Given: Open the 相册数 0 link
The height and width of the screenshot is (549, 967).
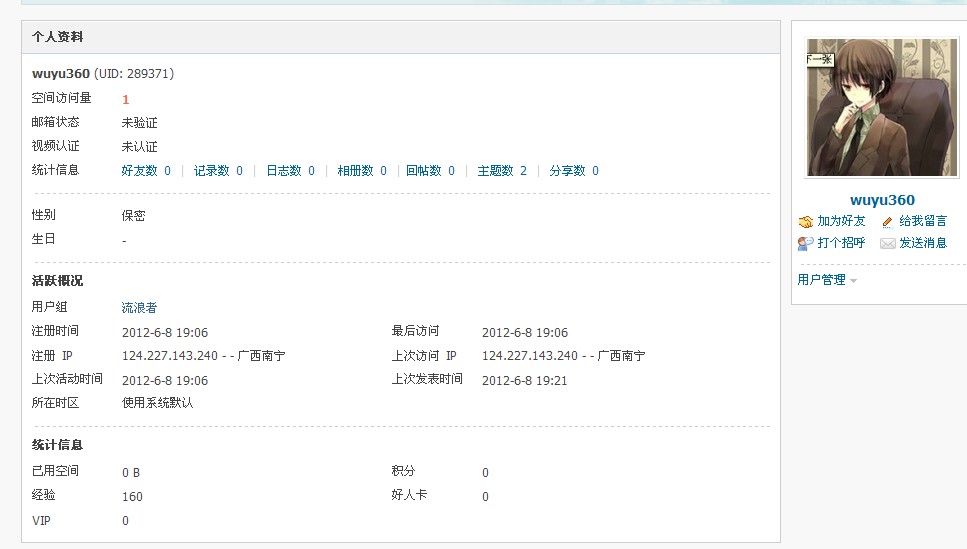Looking at the screenshot, I should [362, 170].
